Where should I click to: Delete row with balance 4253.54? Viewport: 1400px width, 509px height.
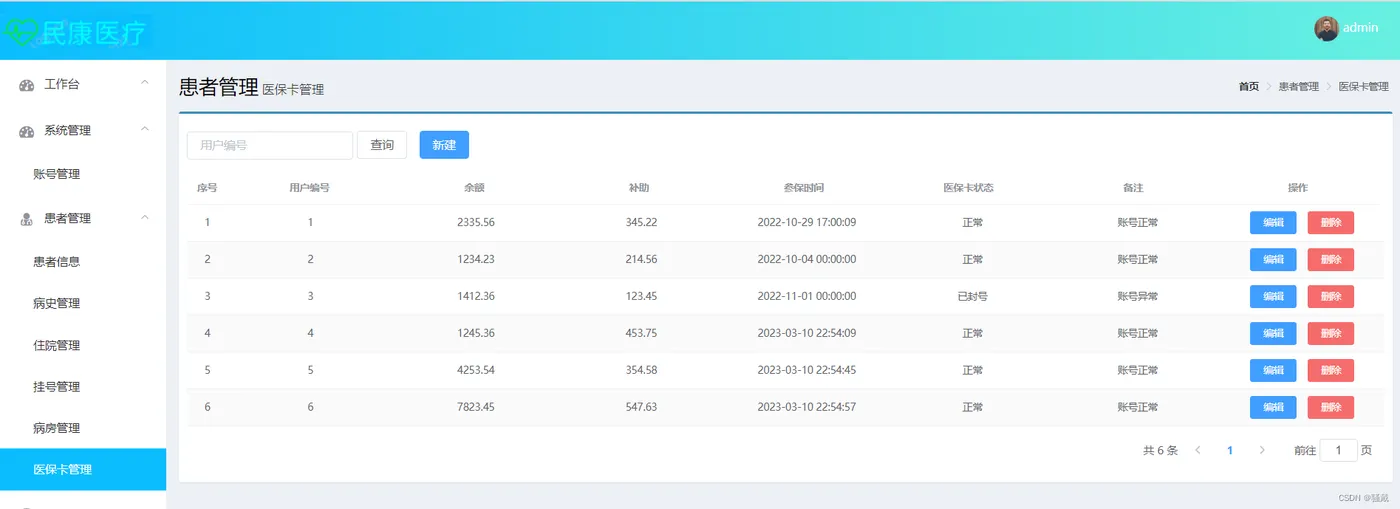[1331, 370]
